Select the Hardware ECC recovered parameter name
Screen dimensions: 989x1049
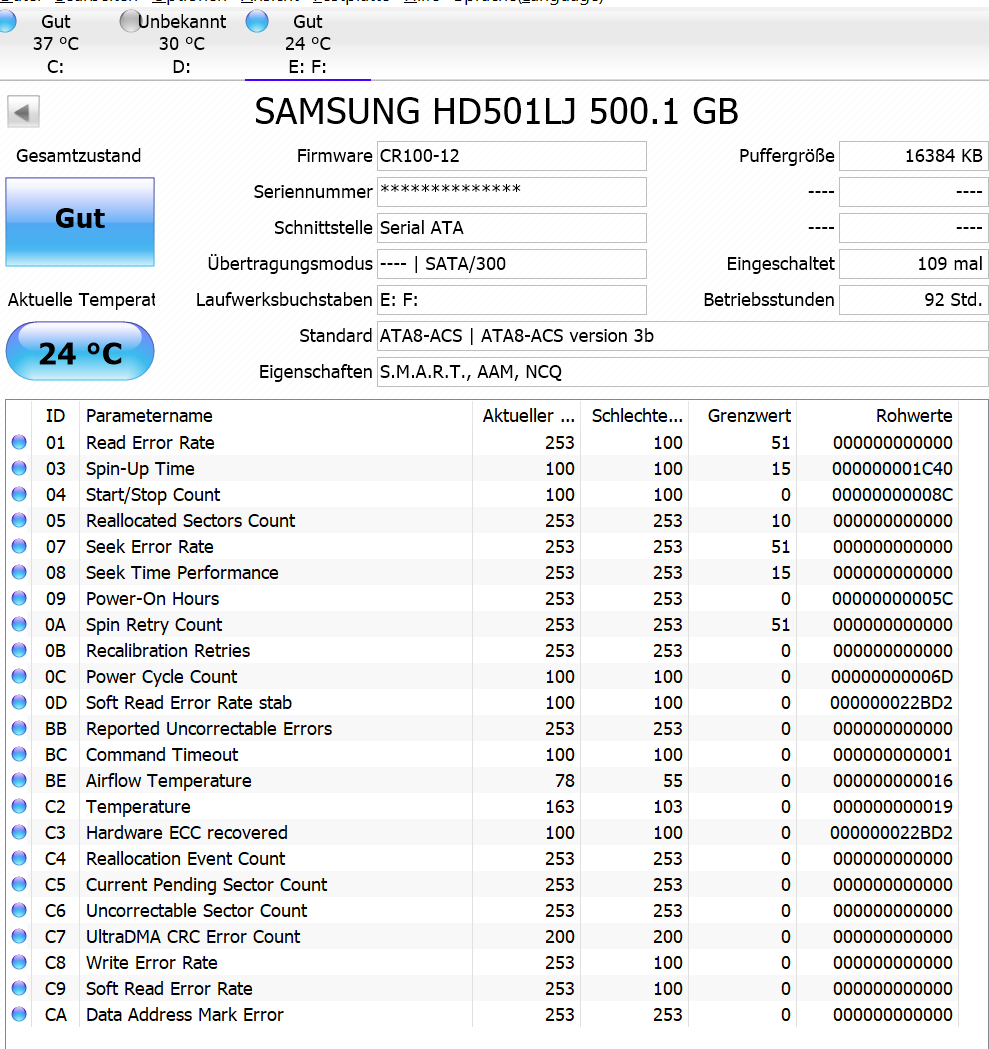tap(186, 833)
